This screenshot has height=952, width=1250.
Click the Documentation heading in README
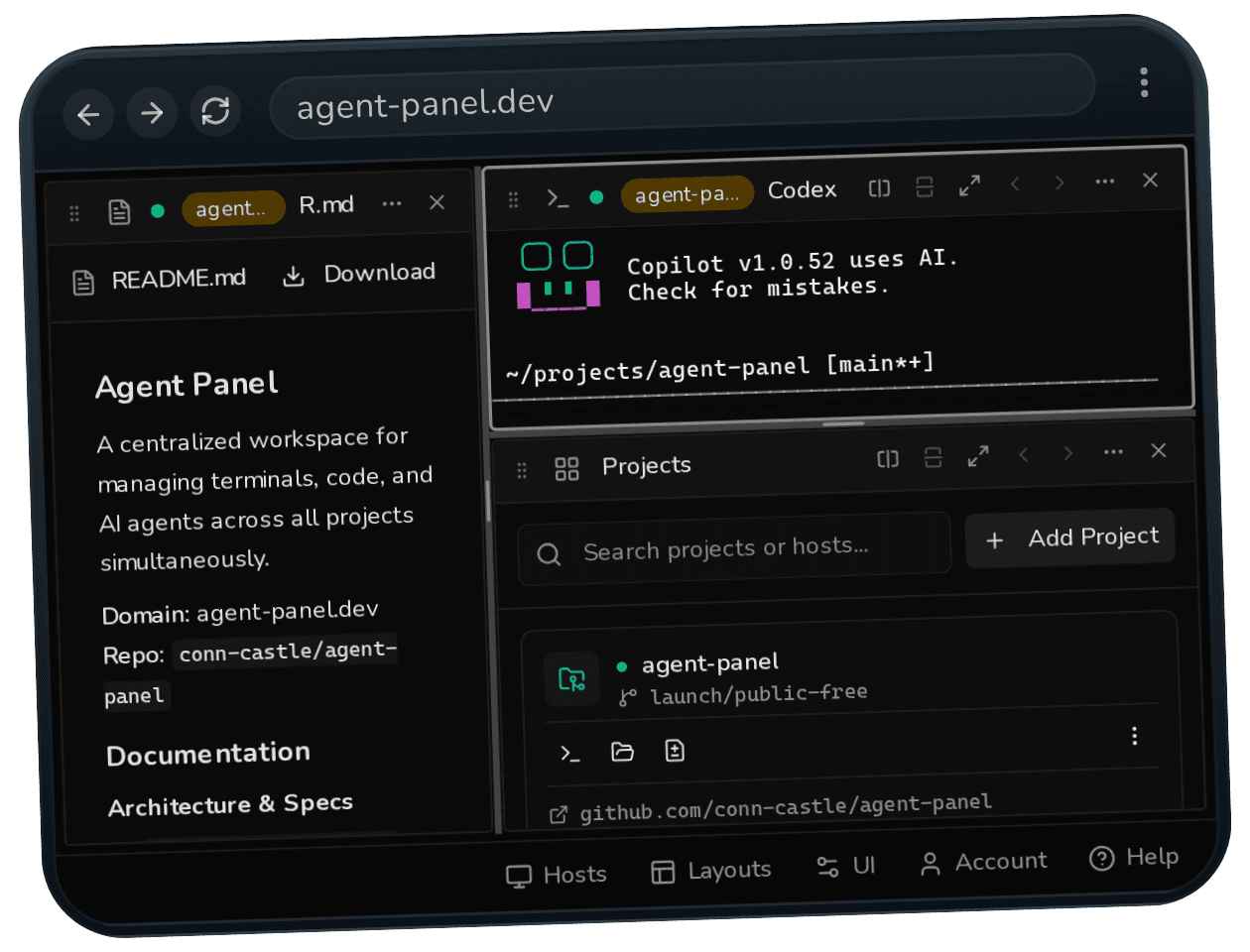click(208, 755)
